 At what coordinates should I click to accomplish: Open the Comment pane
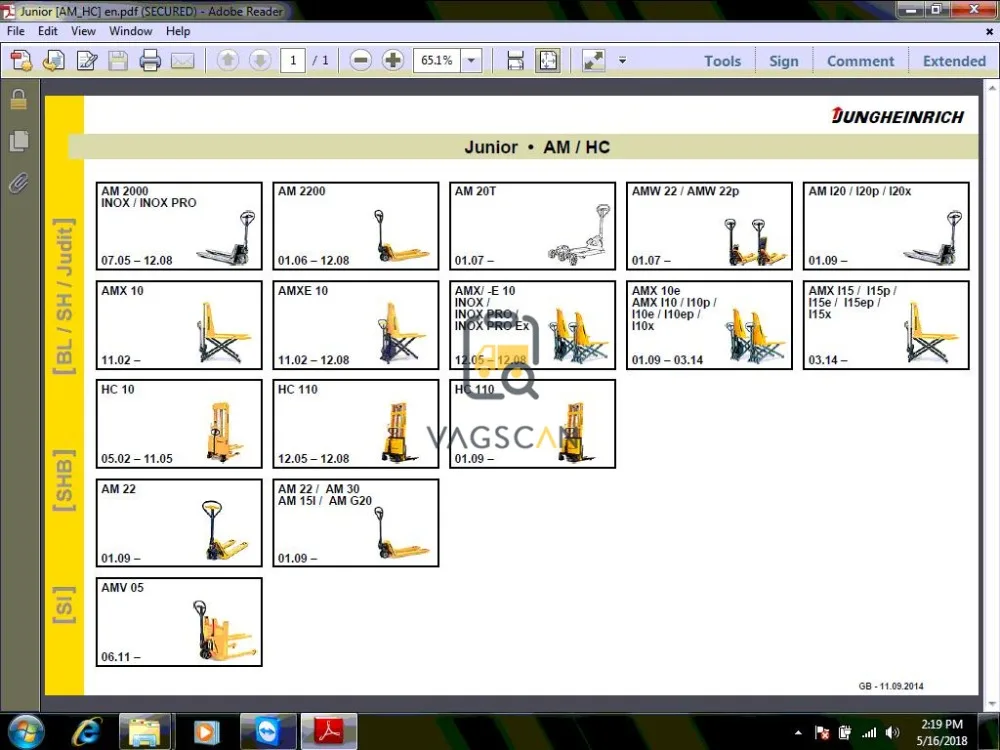click(860, 61)
